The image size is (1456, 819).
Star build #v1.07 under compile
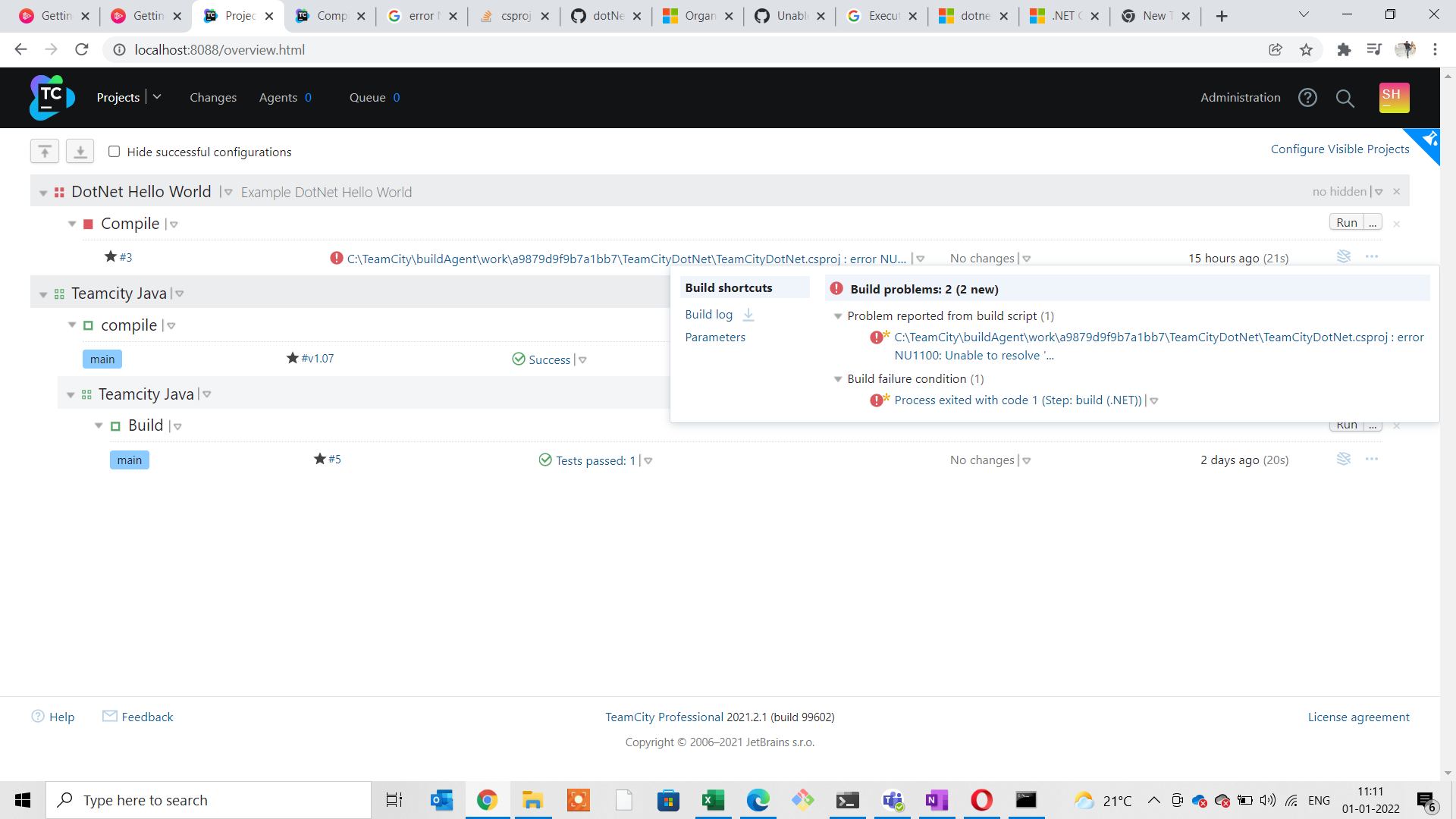coord(293,358)
